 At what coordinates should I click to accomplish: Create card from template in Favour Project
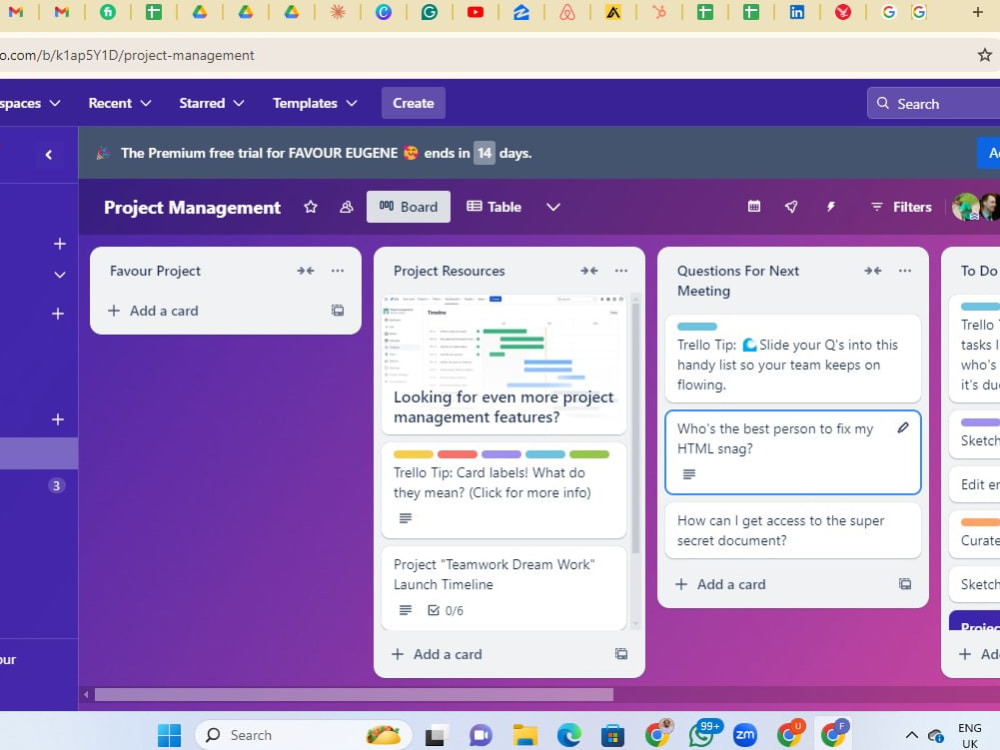(337, 311)
